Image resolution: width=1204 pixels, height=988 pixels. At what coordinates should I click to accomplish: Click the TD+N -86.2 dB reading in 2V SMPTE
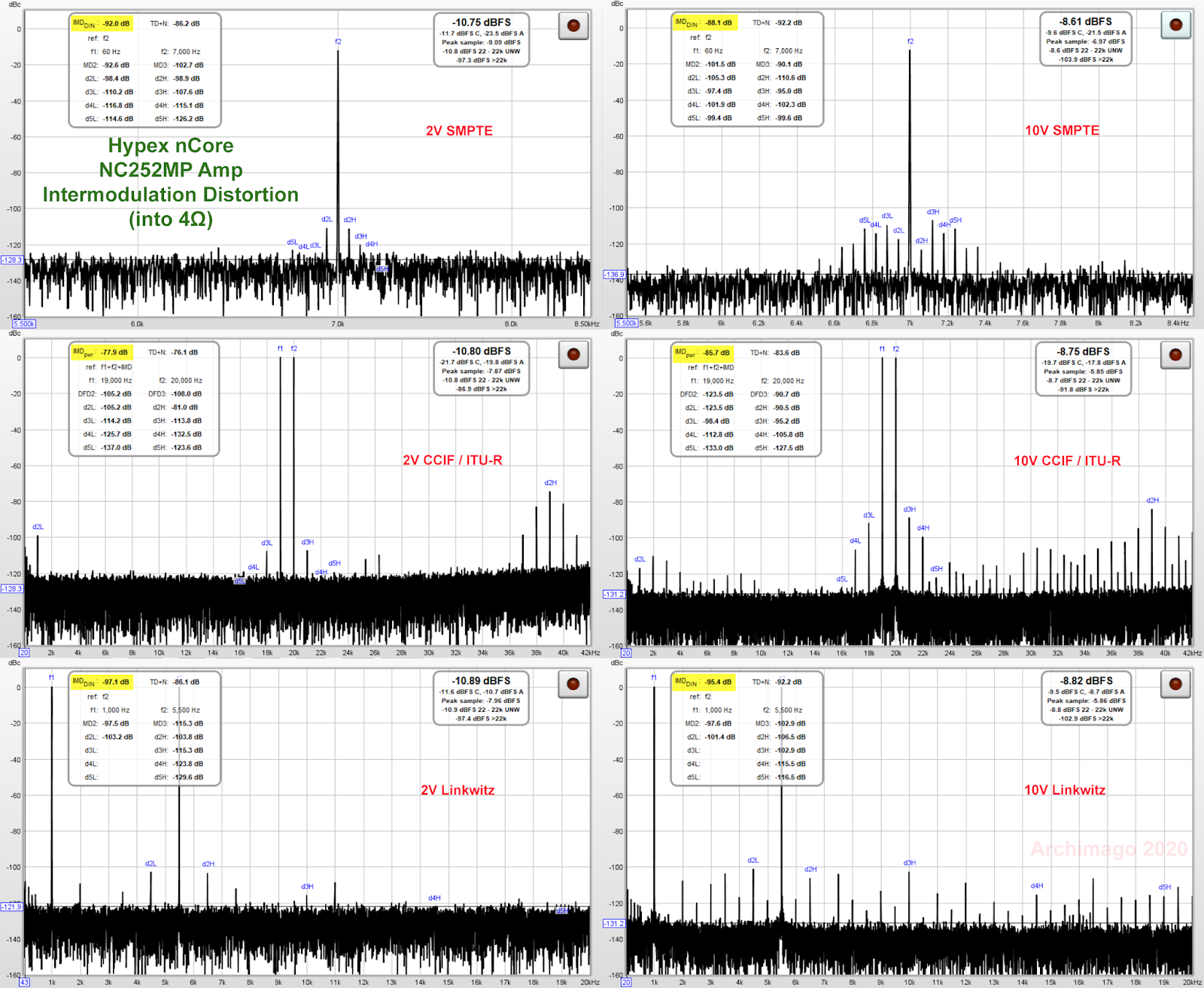tap(175, 23)
